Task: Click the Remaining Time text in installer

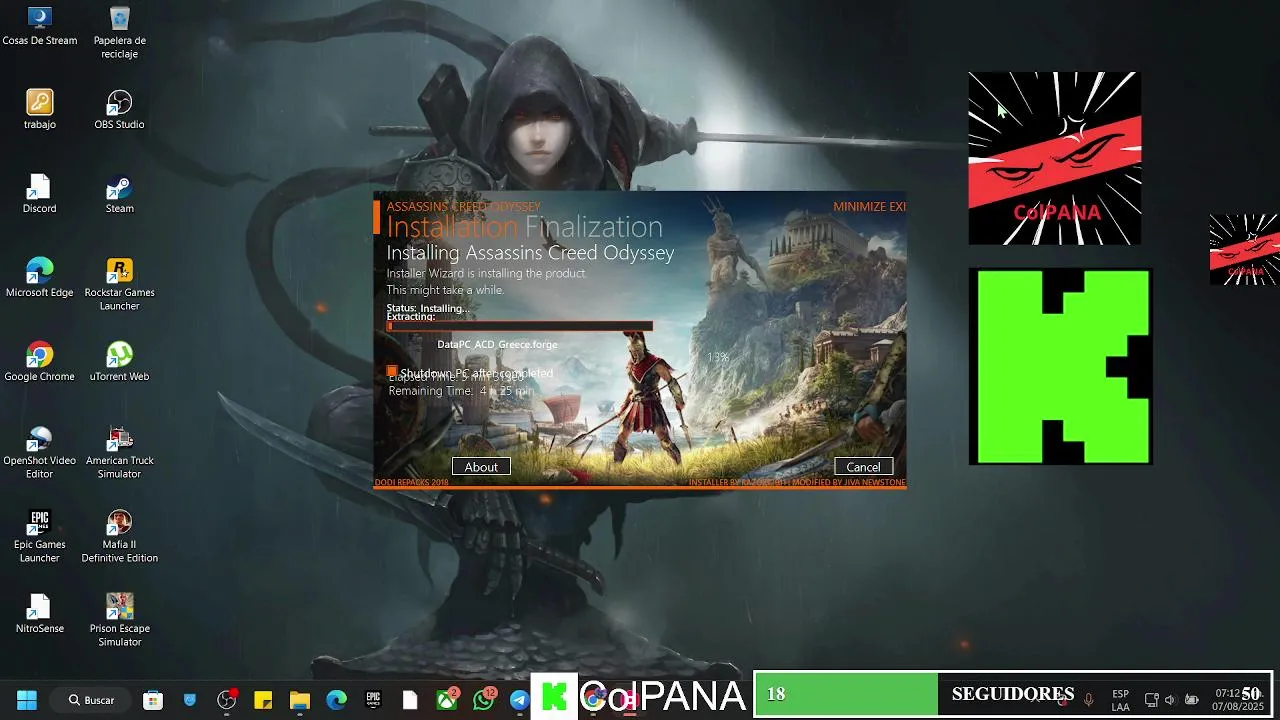Action: [x=461, y=391]
